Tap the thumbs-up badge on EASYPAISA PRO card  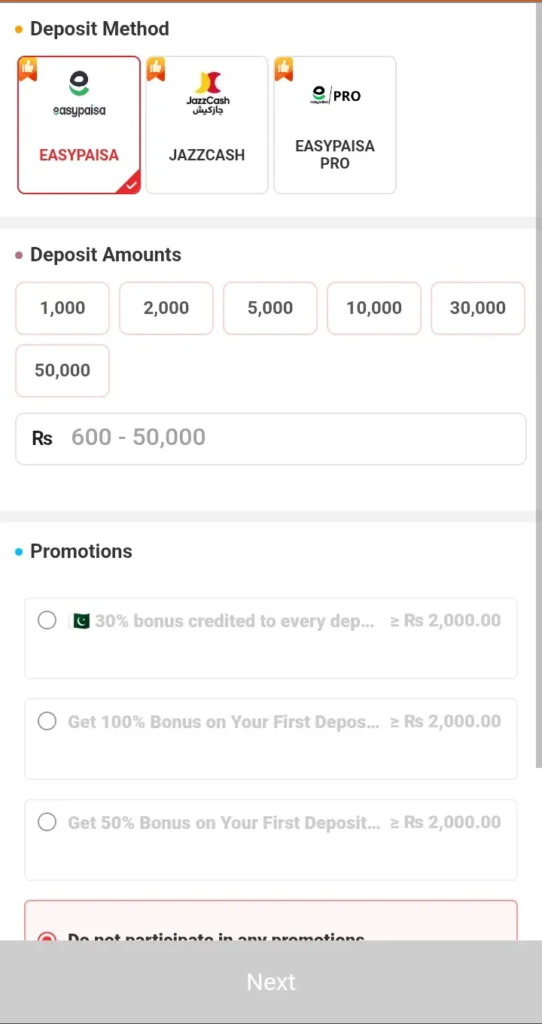pyautogui.click(x=284, y=69)
